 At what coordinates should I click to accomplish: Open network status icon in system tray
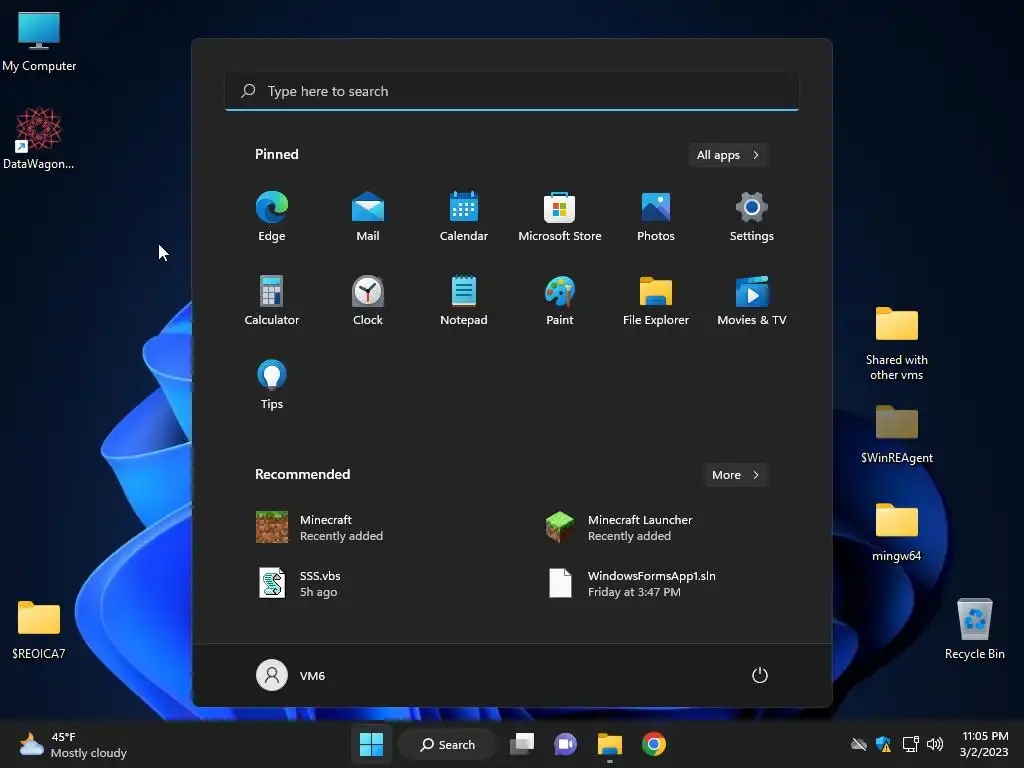tap(910, 744)
